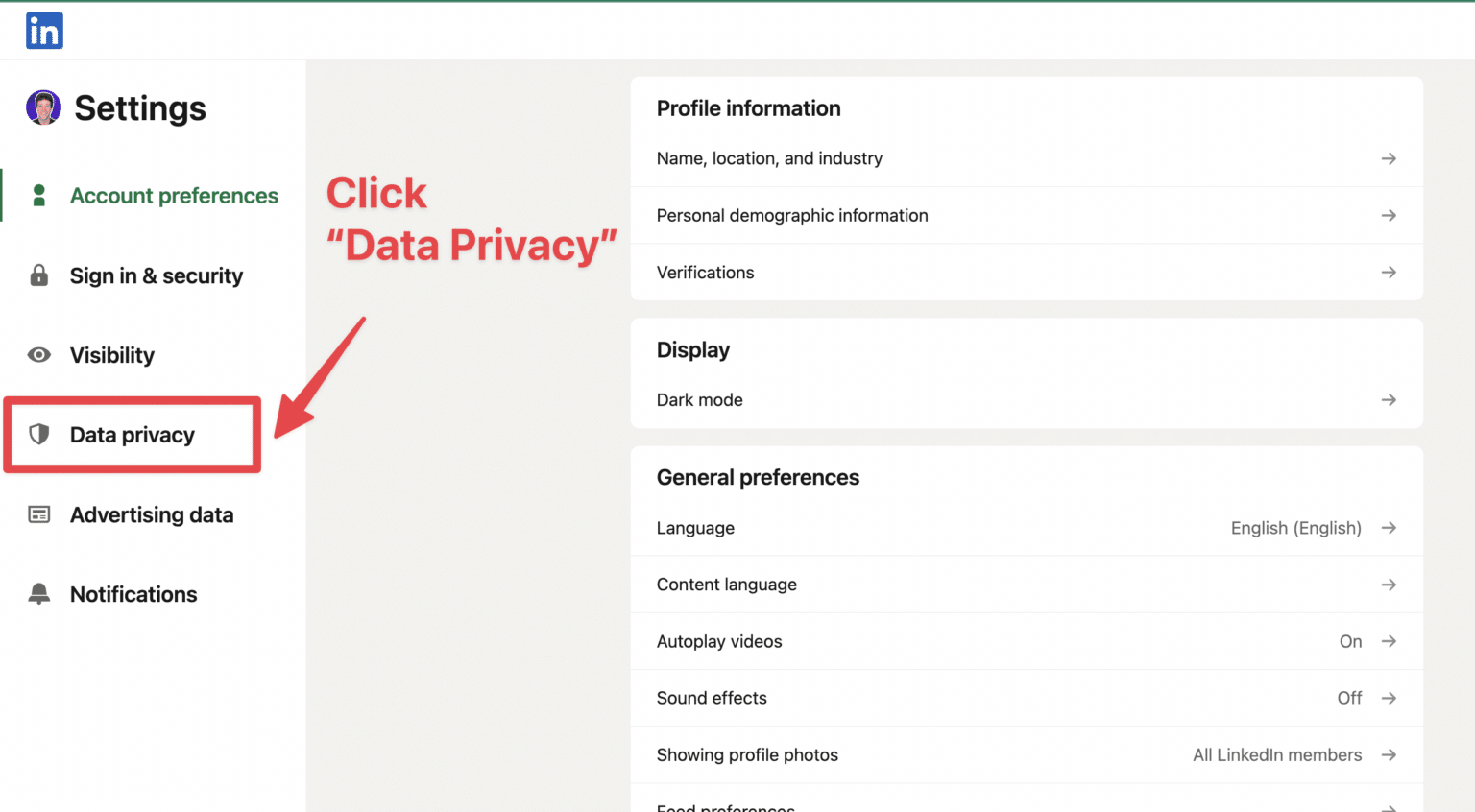Click the Content language arrow
Viewport: 1475px width, 812px height.
pyautogui.click(x=1389, y=585)
